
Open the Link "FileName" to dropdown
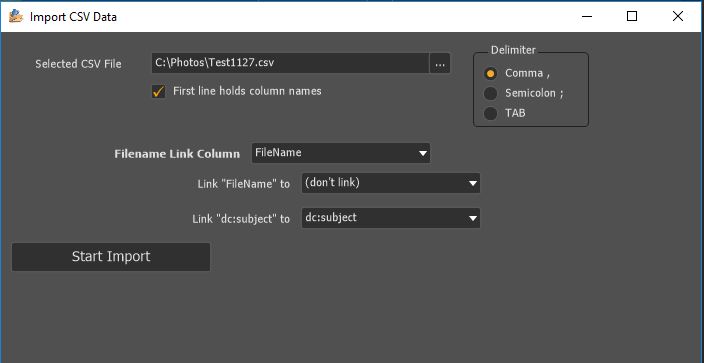tap(391, 183)
